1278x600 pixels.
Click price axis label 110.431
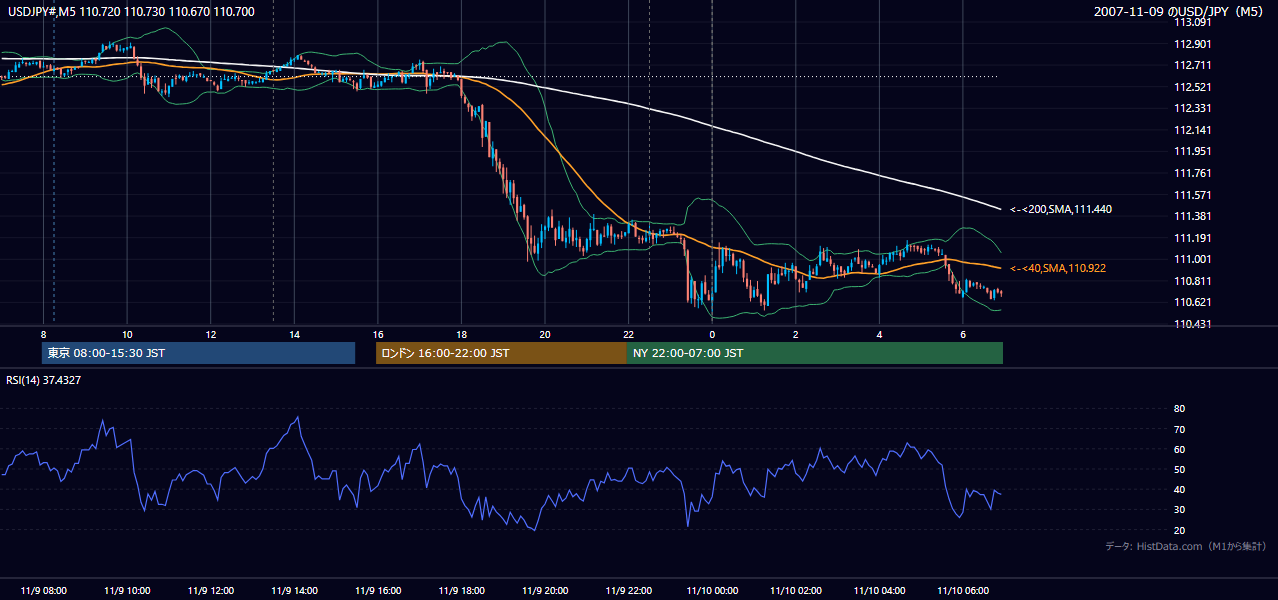(x=1191, y=324)
